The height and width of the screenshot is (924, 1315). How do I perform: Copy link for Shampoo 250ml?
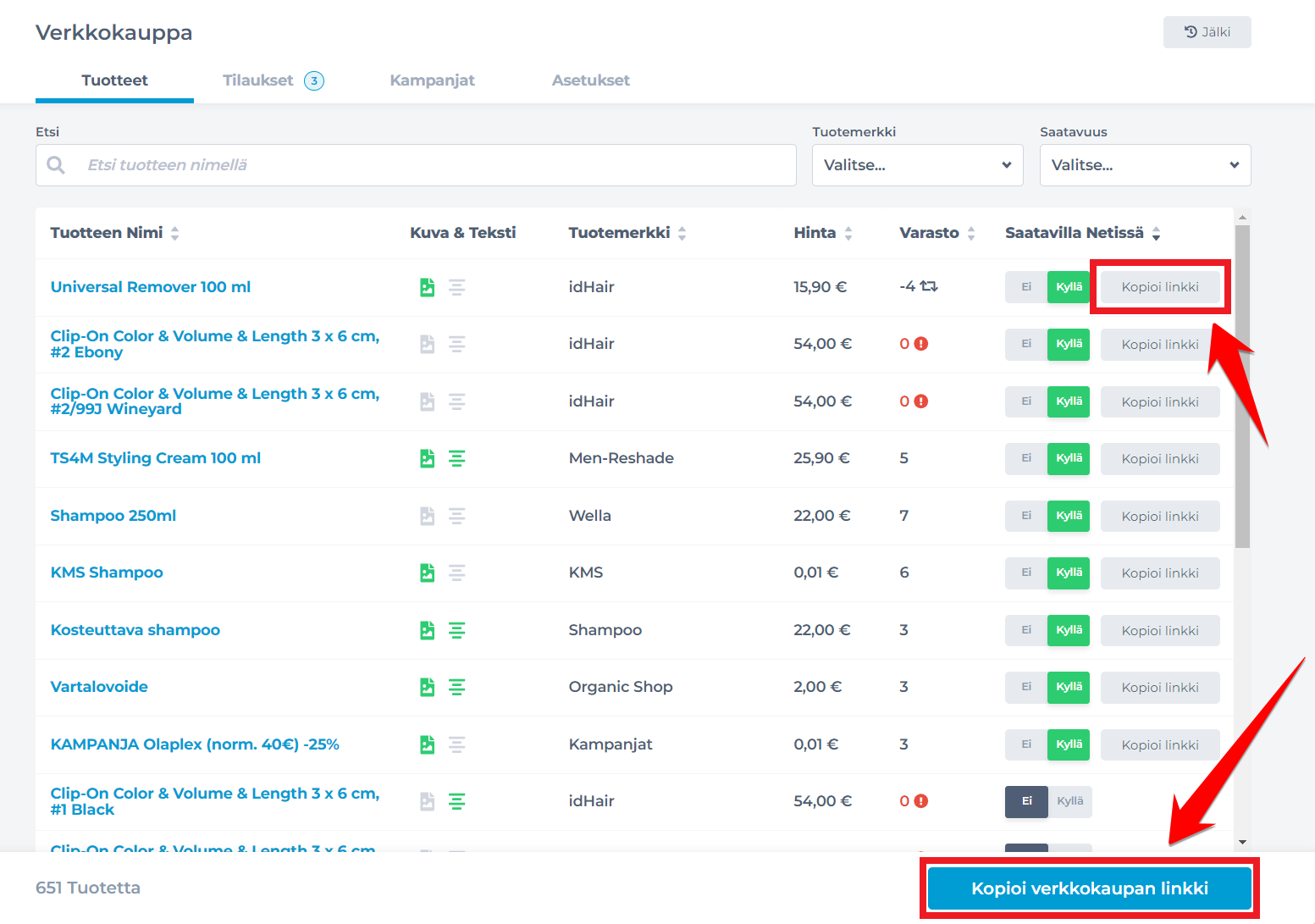point(1160,516)
